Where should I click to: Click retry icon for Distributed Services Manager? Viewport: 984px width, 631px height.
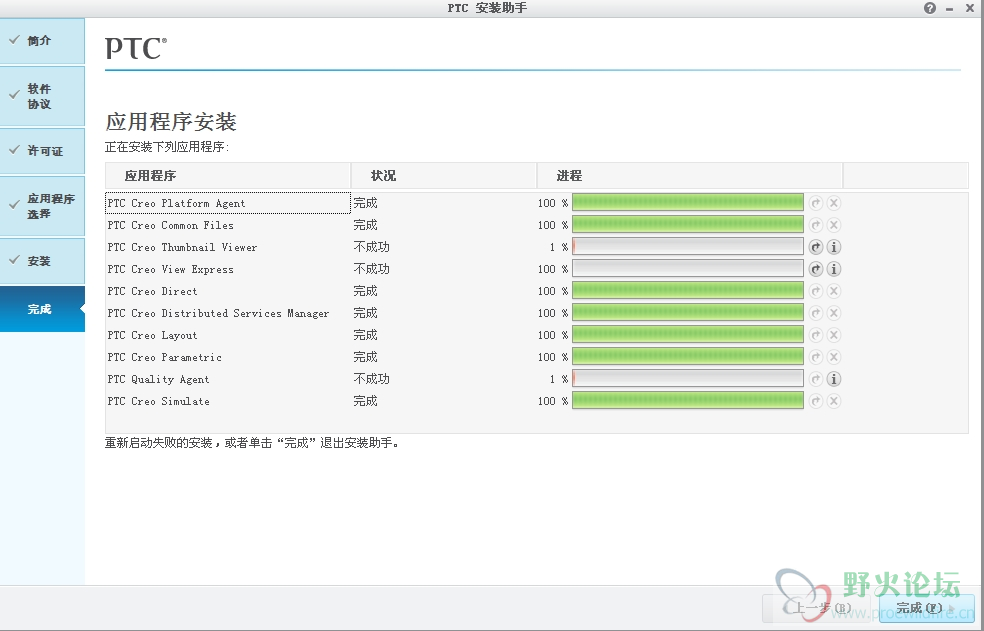(815, 313)
